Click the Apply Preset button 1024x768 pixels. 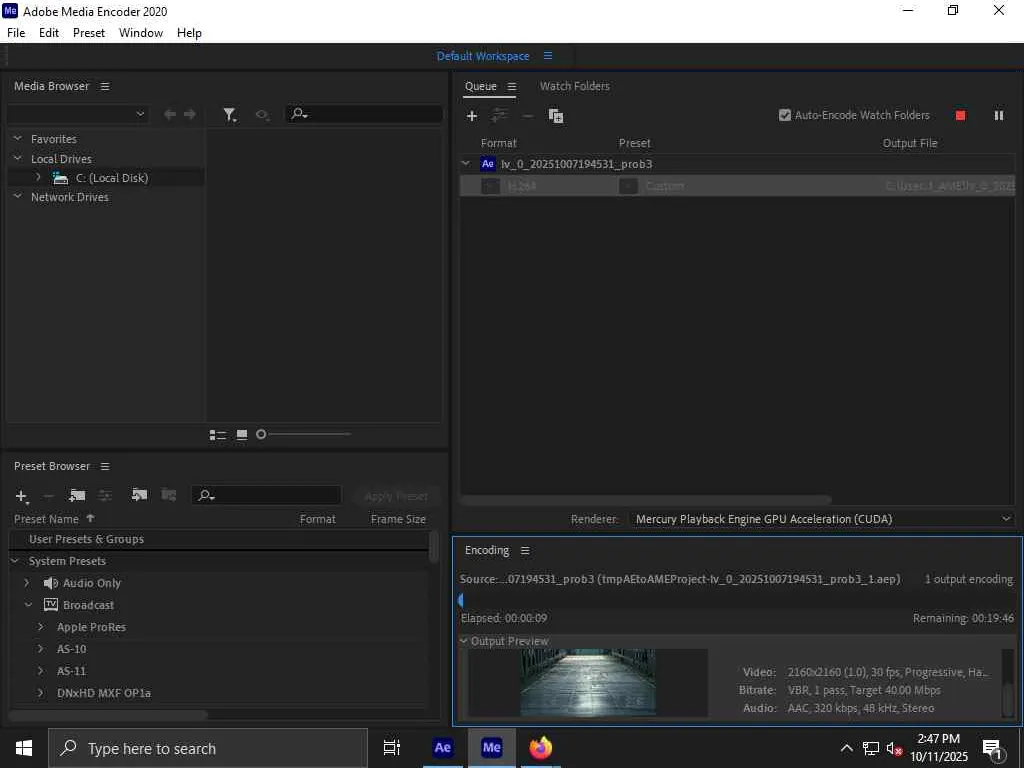click(396, 497)
